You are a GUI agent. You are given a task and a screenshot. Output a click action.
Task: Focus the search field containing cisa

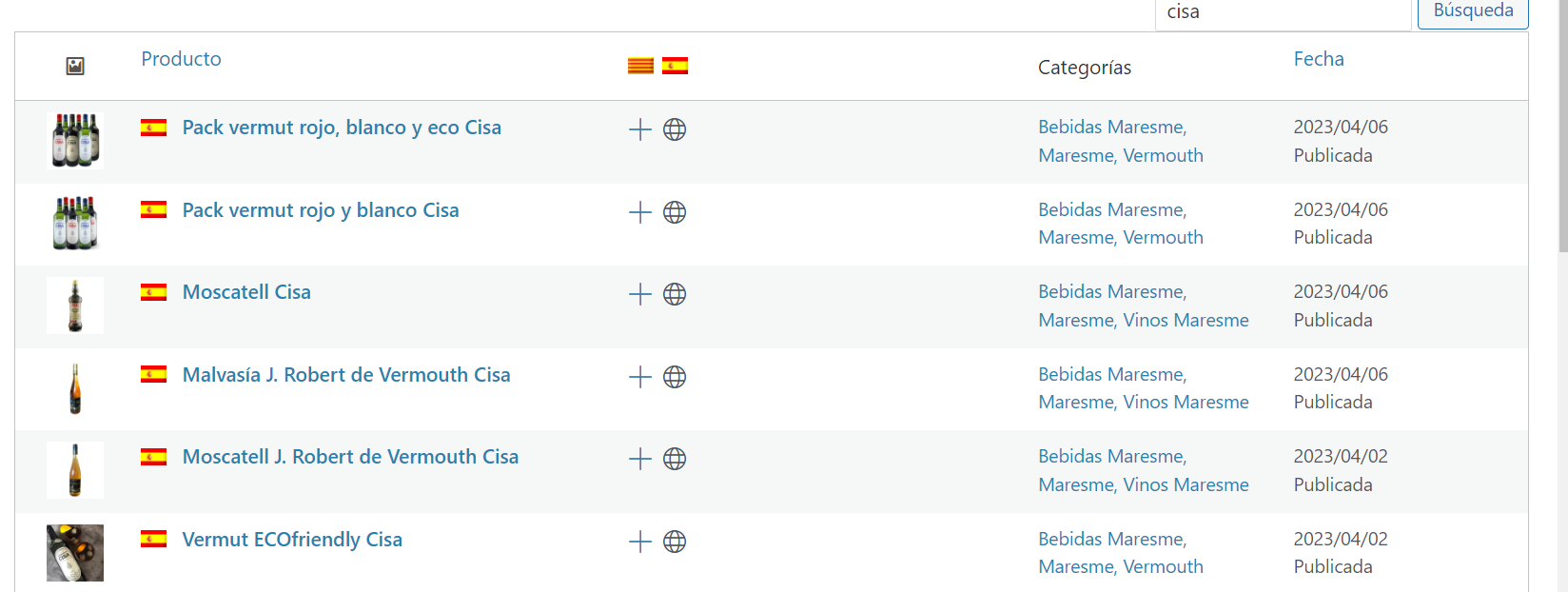1283,13
